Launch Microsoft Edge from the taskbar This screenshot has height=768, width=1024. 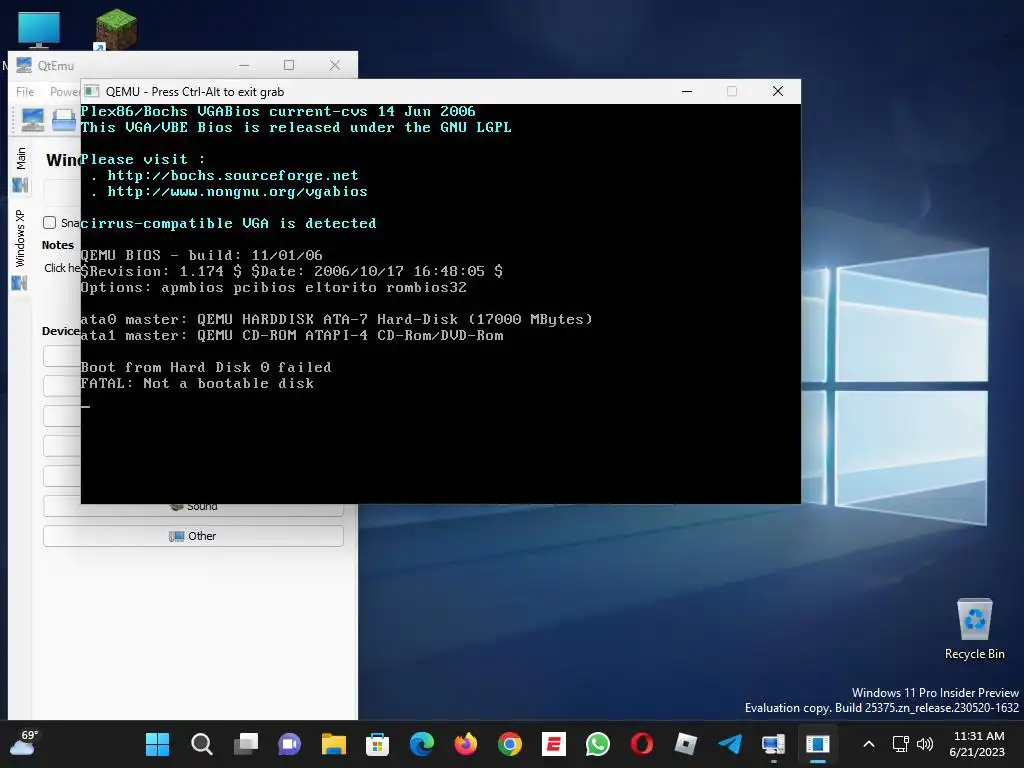[421, 744]
